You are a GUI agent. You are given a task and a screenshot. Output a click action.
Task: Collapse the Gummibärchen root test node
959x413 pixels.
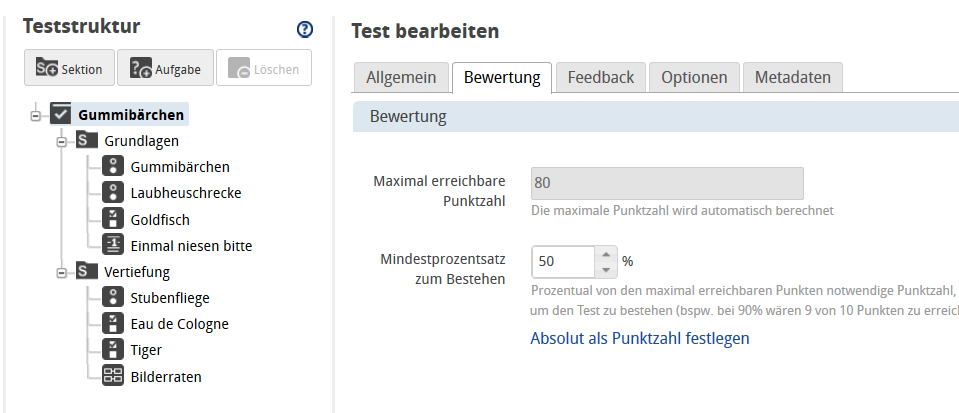(36, 115)
